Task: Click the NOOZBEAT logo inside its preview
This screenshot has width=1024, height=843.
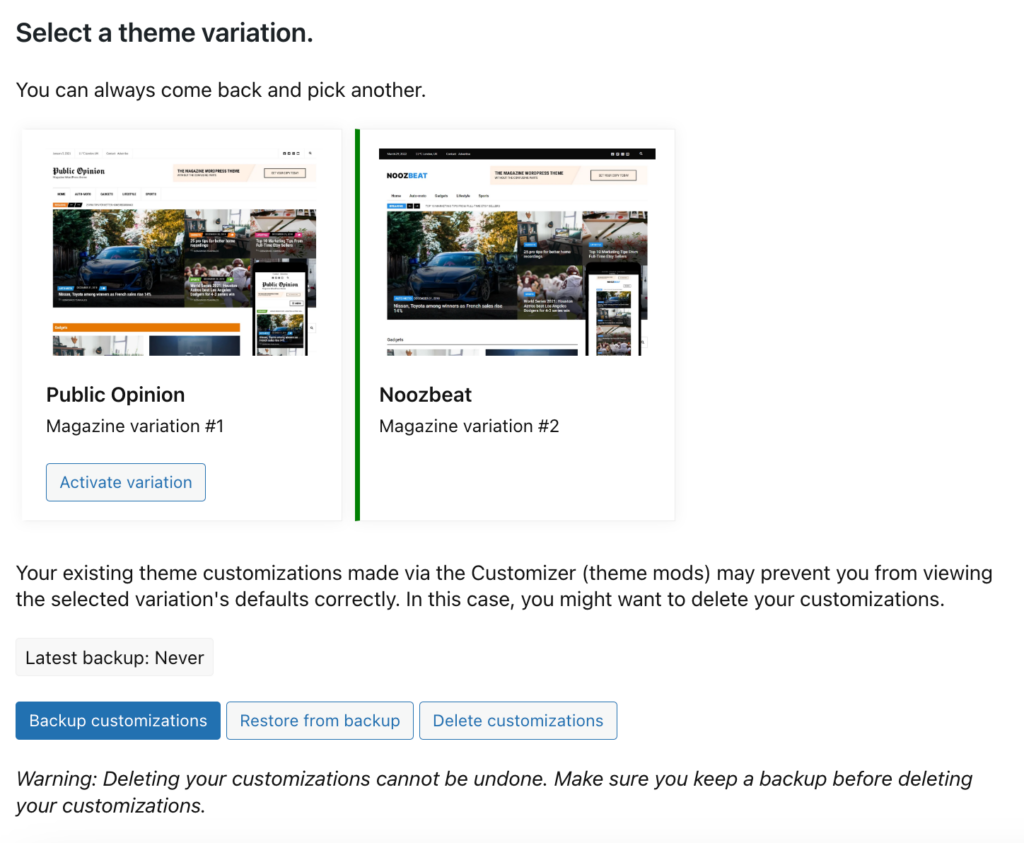Action: pos(406,175)
